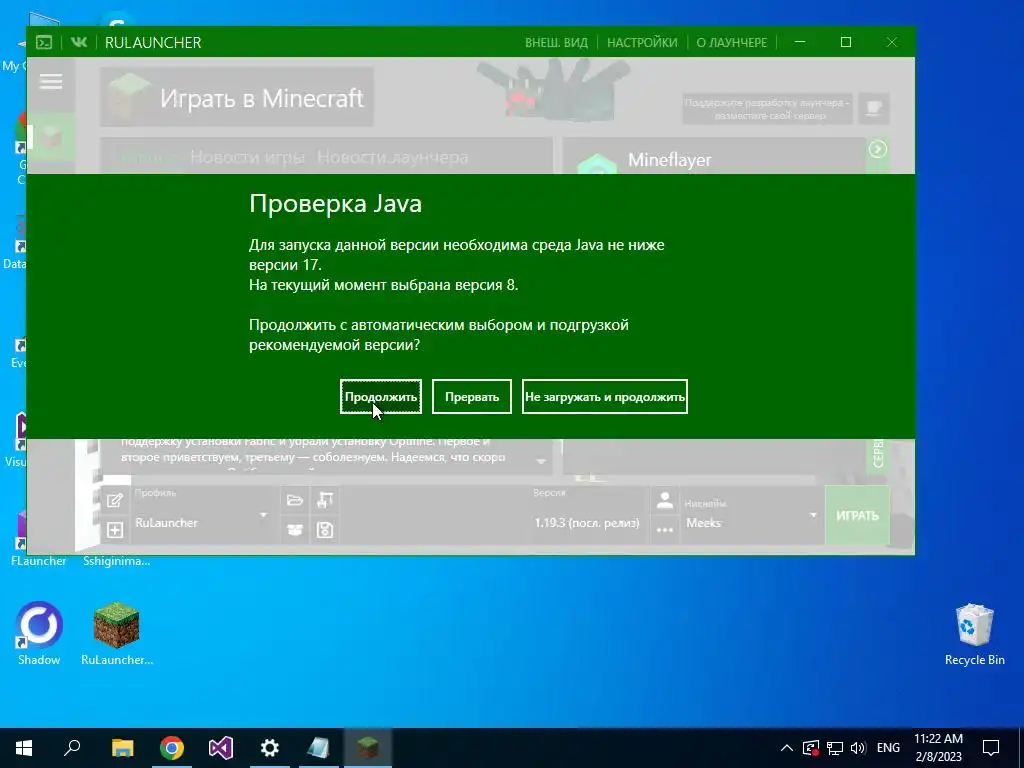Open the О ЛАУНЧЕРЕ menu

731,42
